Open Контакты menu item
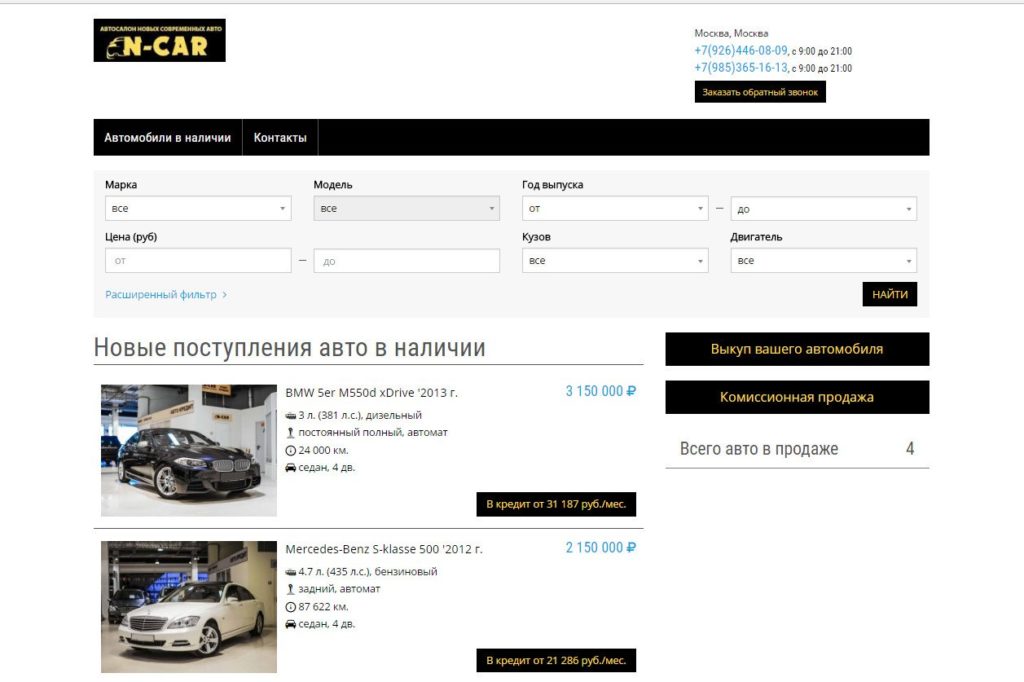Viewport: 1024px width, 682px height. (x=280, y=138)
